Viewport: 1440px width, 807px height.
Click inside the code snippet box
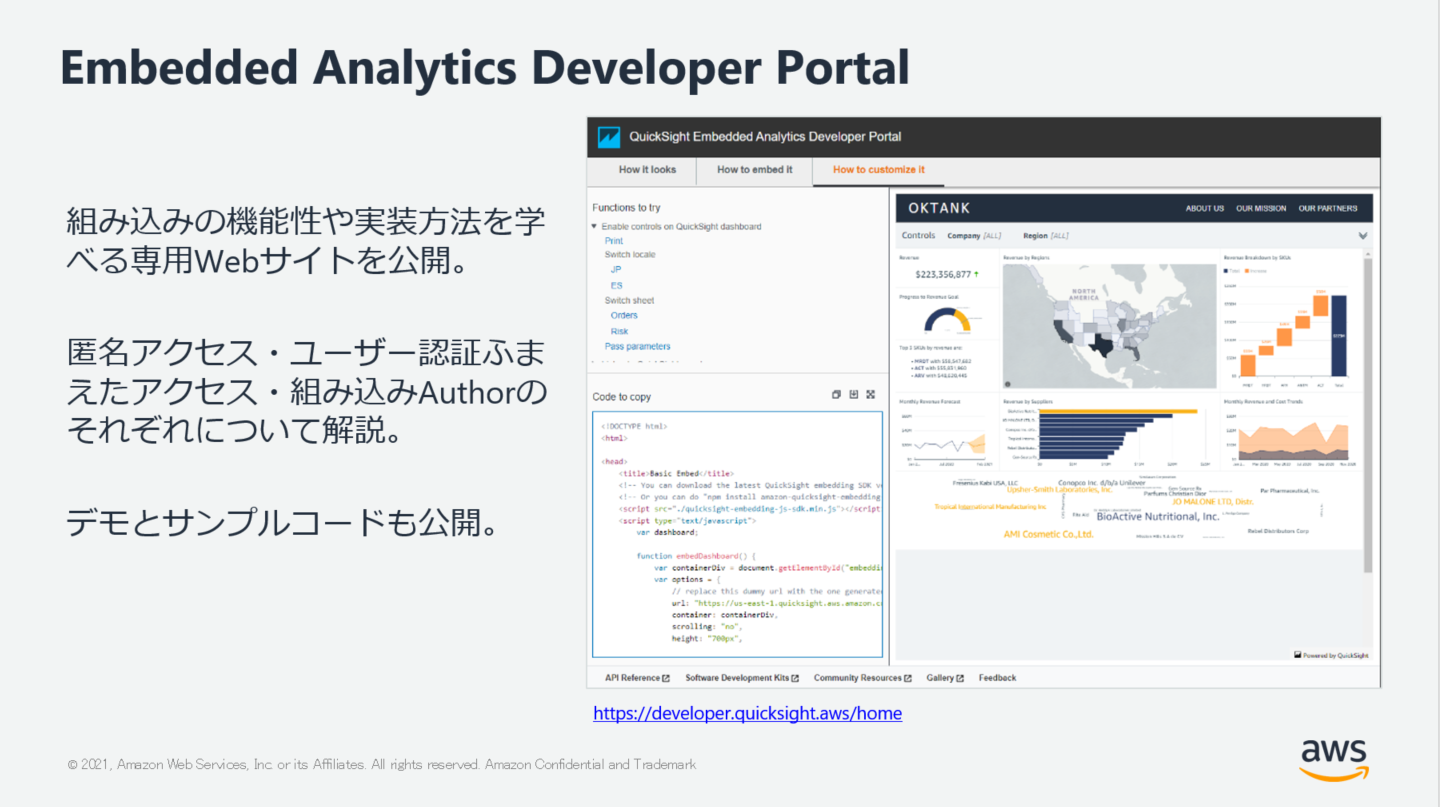(737, 534)
